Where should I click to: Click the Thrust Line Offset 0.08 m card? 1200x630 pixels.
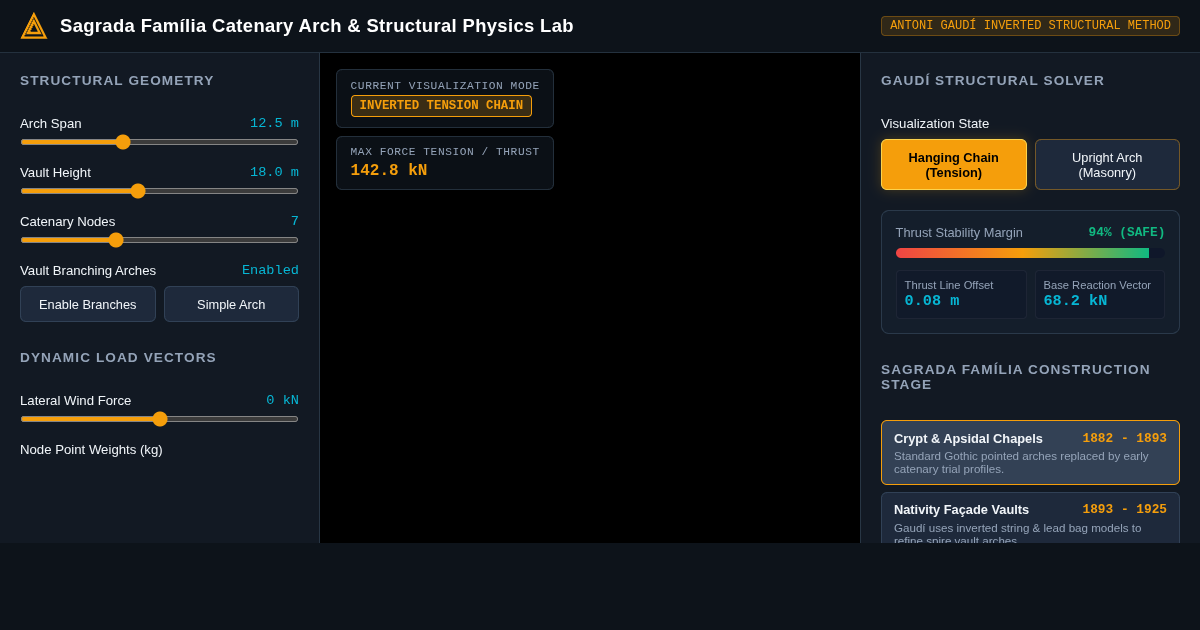tap(961, 295)
